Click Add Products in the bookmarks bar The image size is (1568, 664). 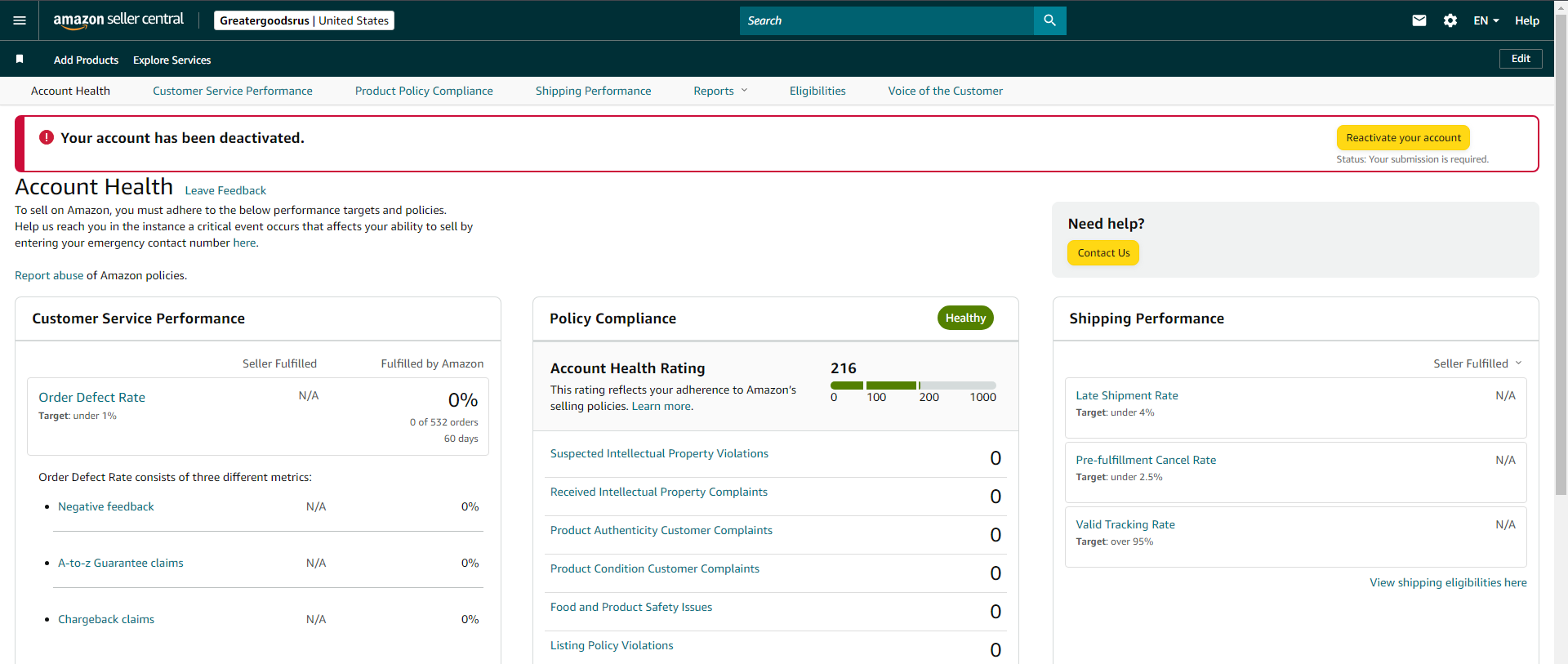[86, 60]
